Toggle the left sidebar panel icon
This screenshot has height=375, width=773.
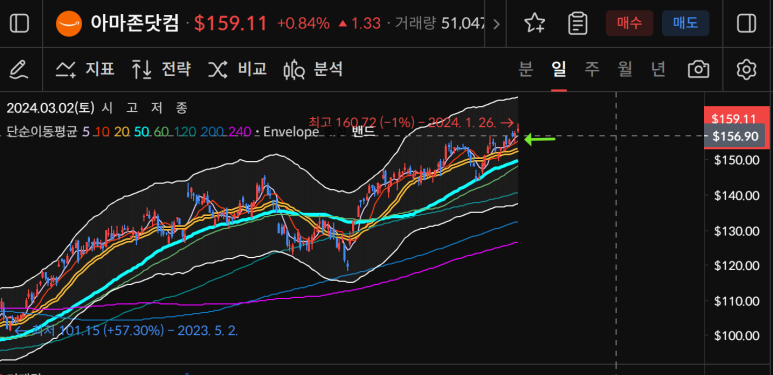[20, 23]
